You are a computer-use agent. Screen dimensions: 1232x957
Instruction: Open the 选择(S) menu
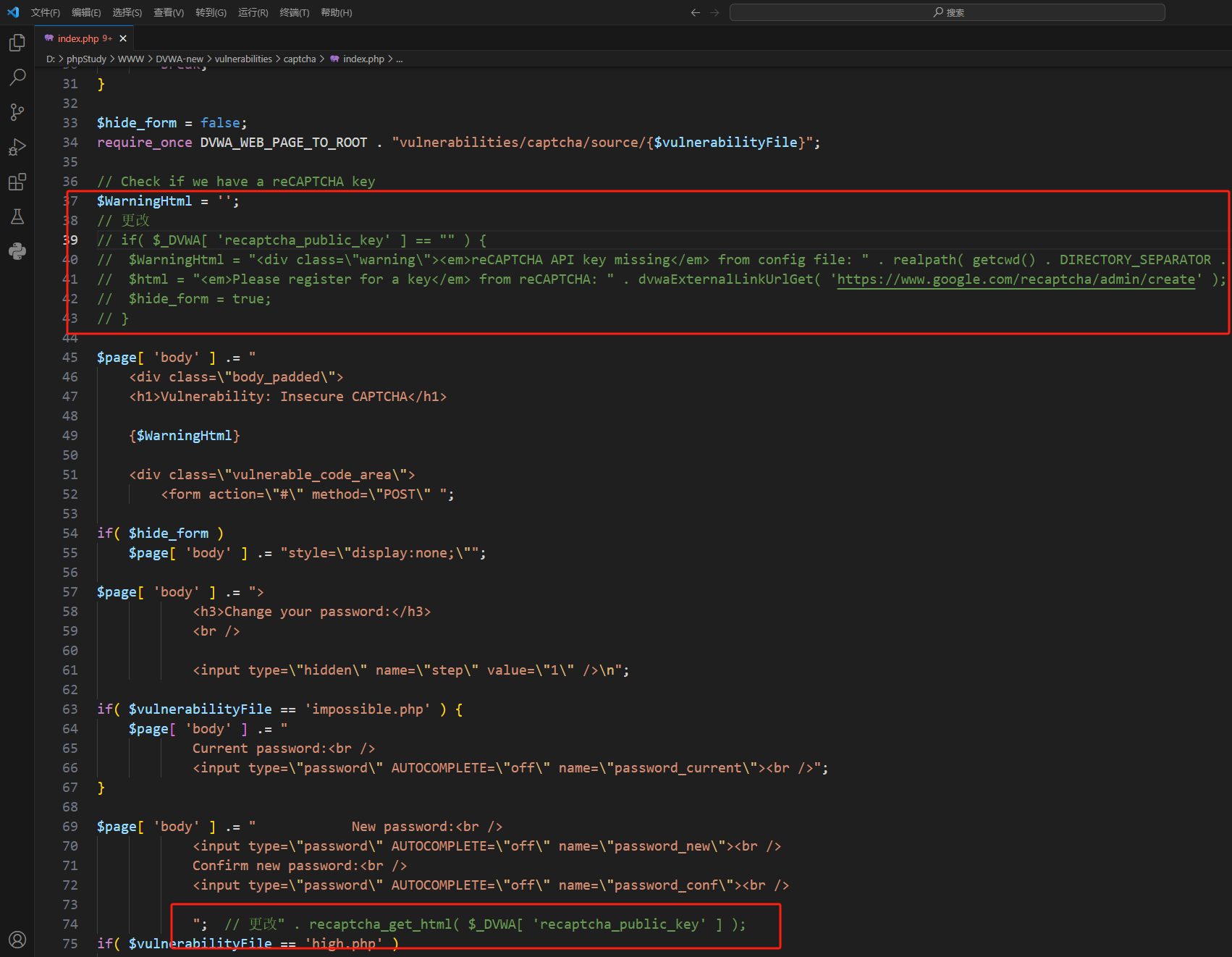tap(127, 12)
